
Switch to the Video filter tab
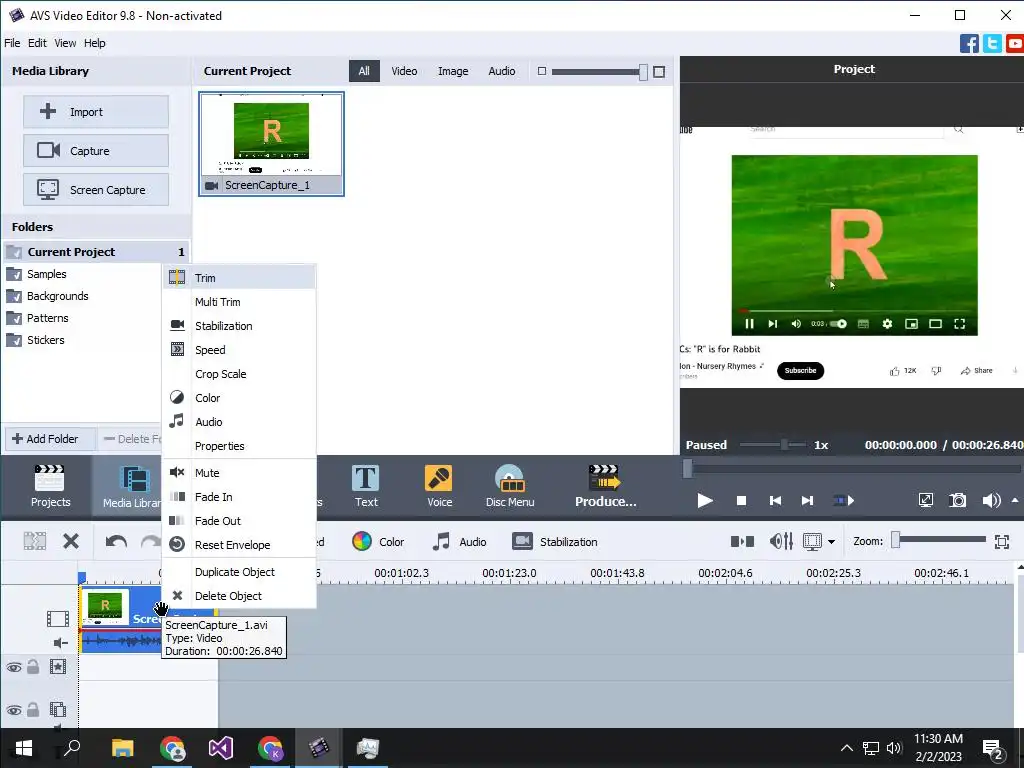coord(404,71)
